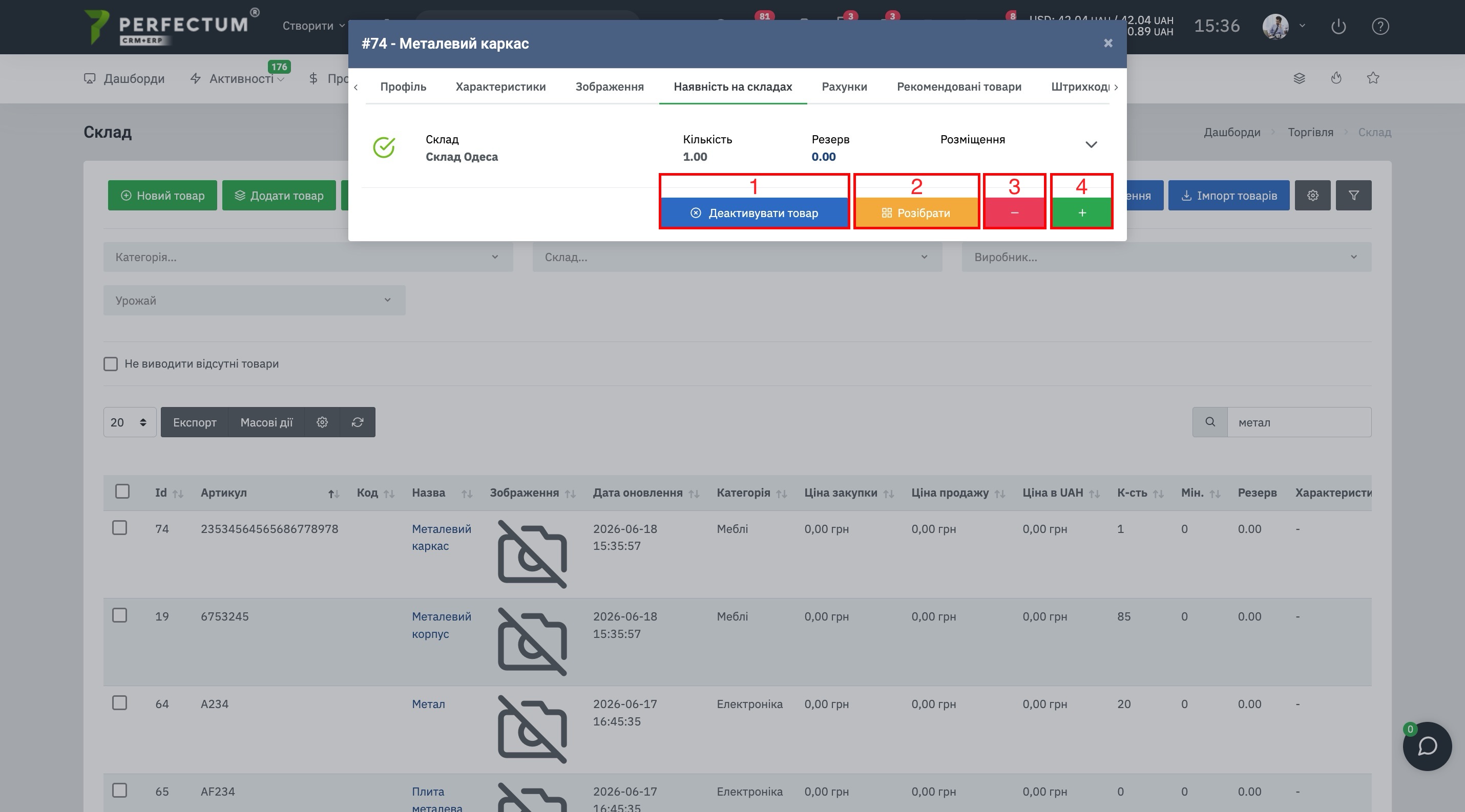Open the chat bubble widget
Viewport: 1465px width, 812px height.
[x=1427, y=746]
